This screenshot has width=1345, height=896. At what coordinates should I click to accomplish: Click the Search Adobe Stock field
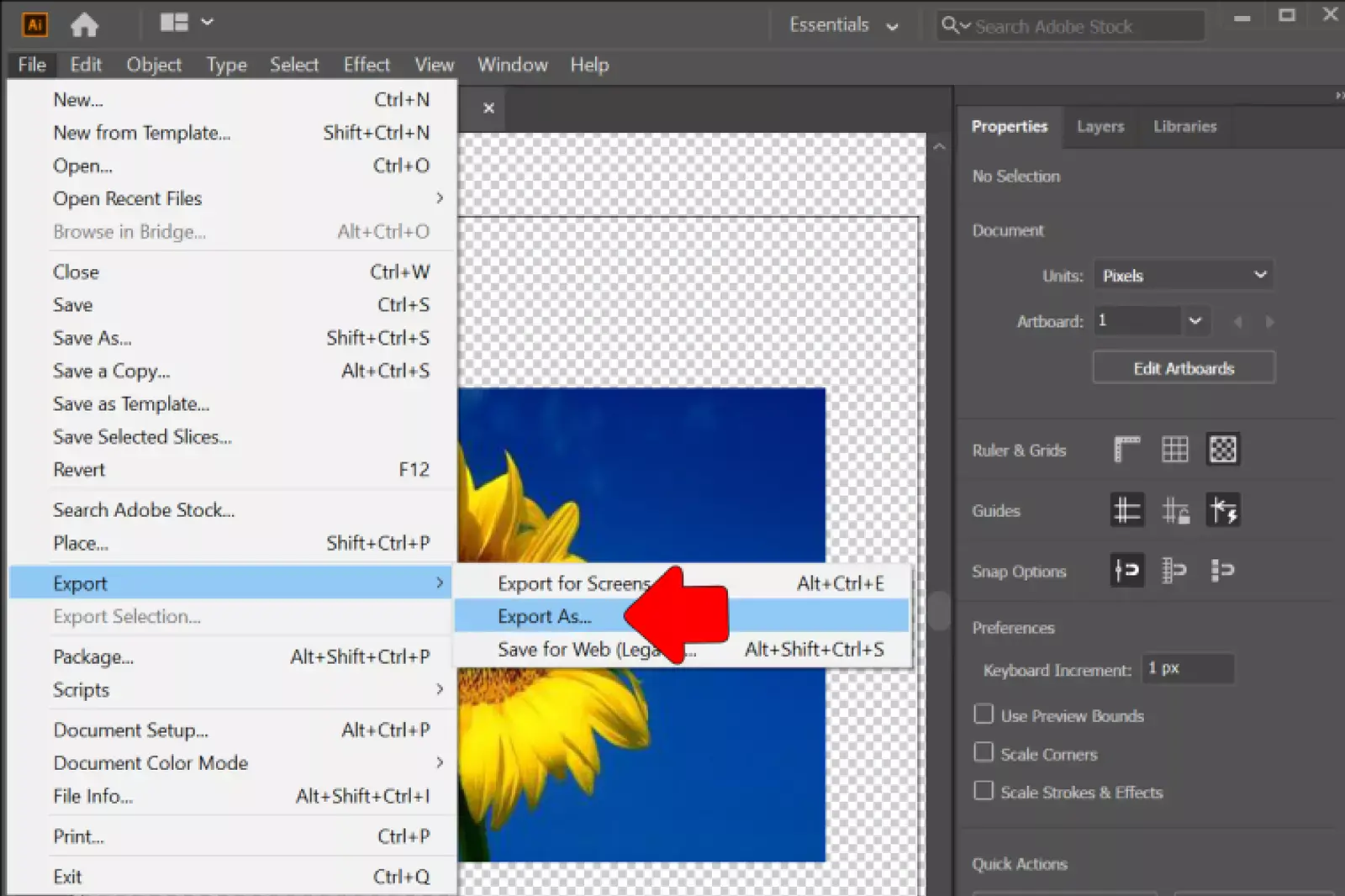1071,26
